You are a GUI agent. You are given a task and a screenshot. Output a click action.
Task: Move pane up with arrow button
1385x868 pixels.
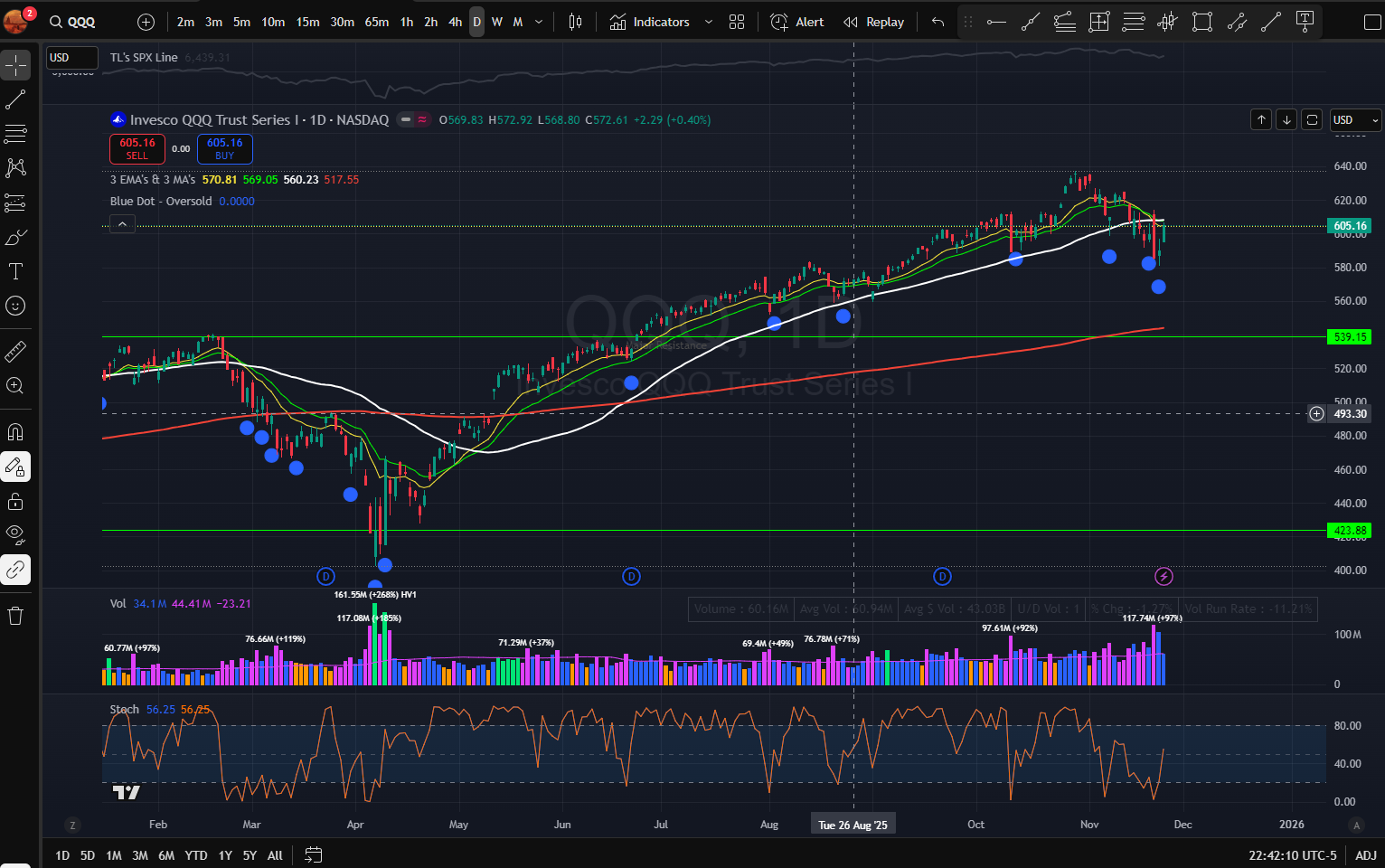point(1261,119)
